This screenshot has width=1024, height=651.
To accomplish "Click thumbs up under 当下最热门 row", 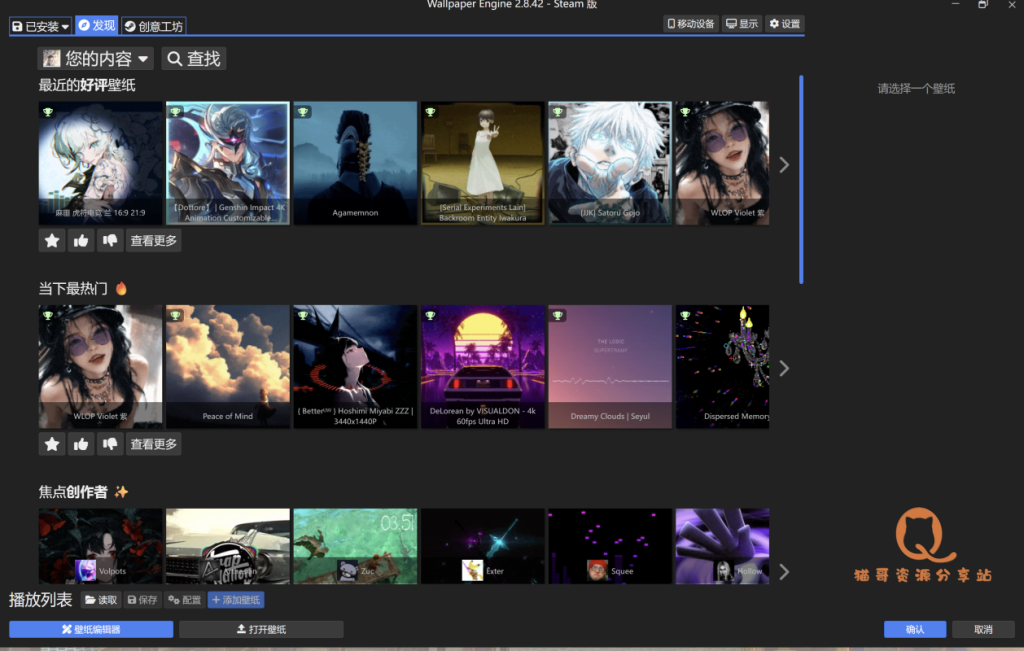I will [x=81, y=445].
